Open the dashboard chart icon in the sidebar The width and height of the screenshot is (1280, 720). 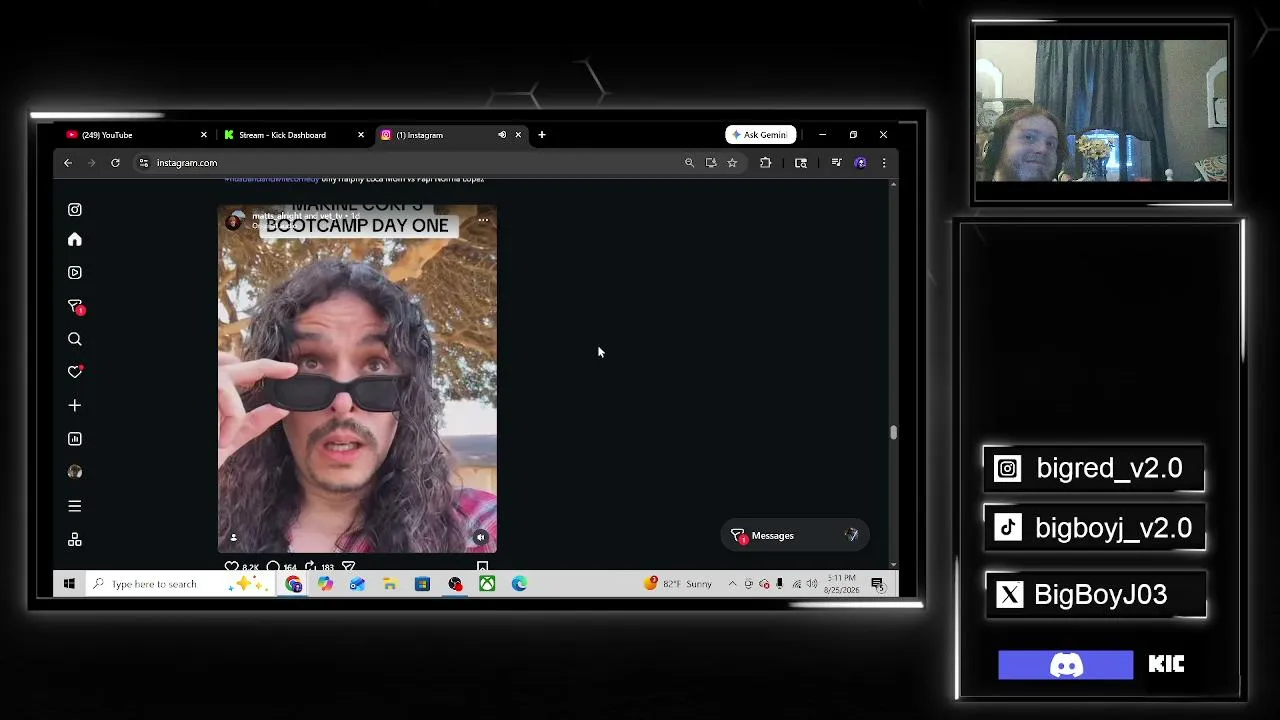tap(75, 439)
